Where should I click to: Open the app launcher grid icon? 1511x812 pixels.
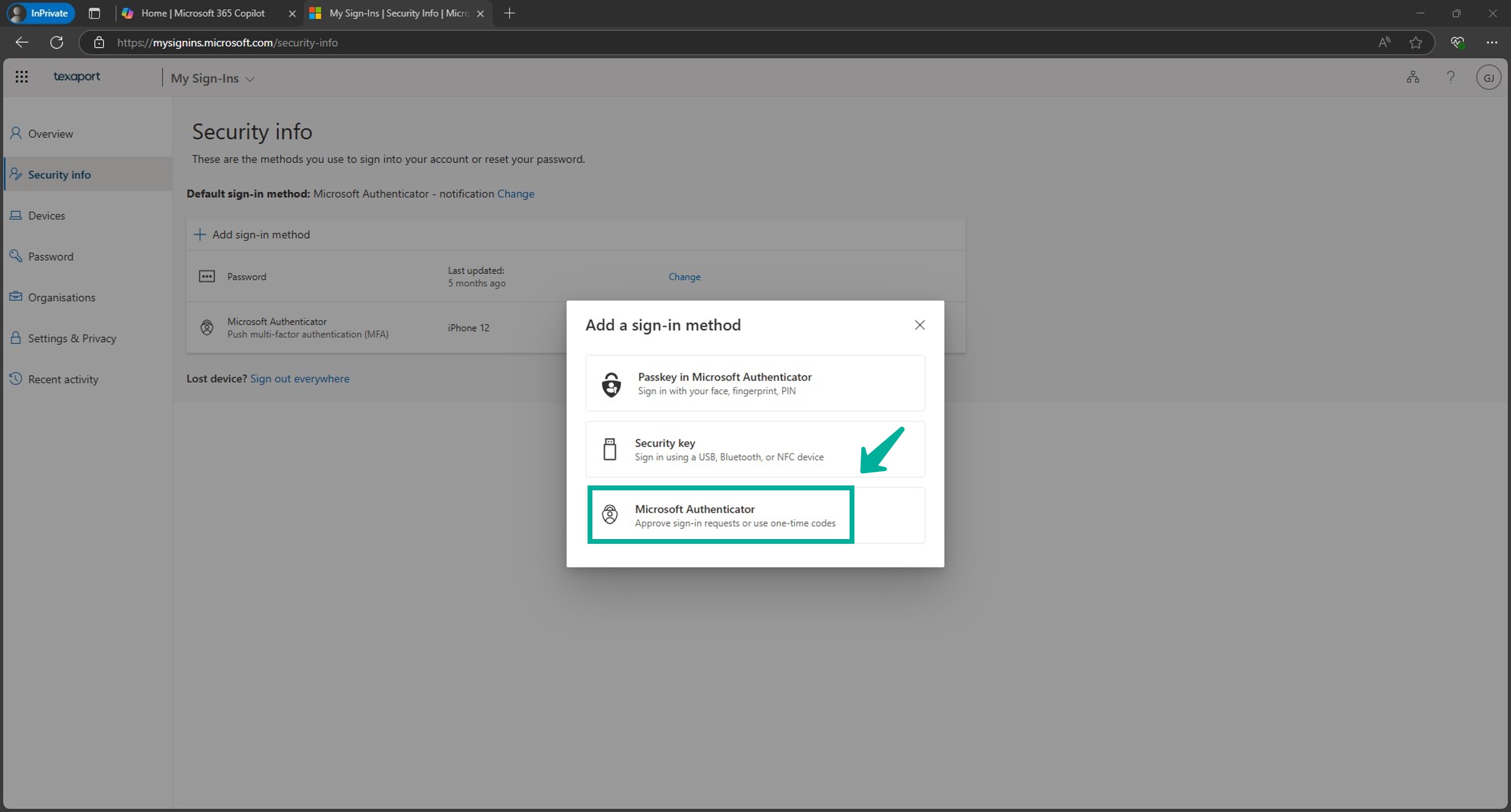pos(22,77)
